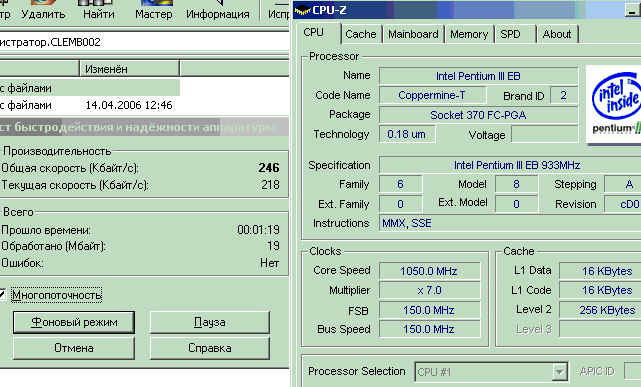The width and height of the screenshot is (641, 387).
Task: Open the About tab
Action: [557, 34]
